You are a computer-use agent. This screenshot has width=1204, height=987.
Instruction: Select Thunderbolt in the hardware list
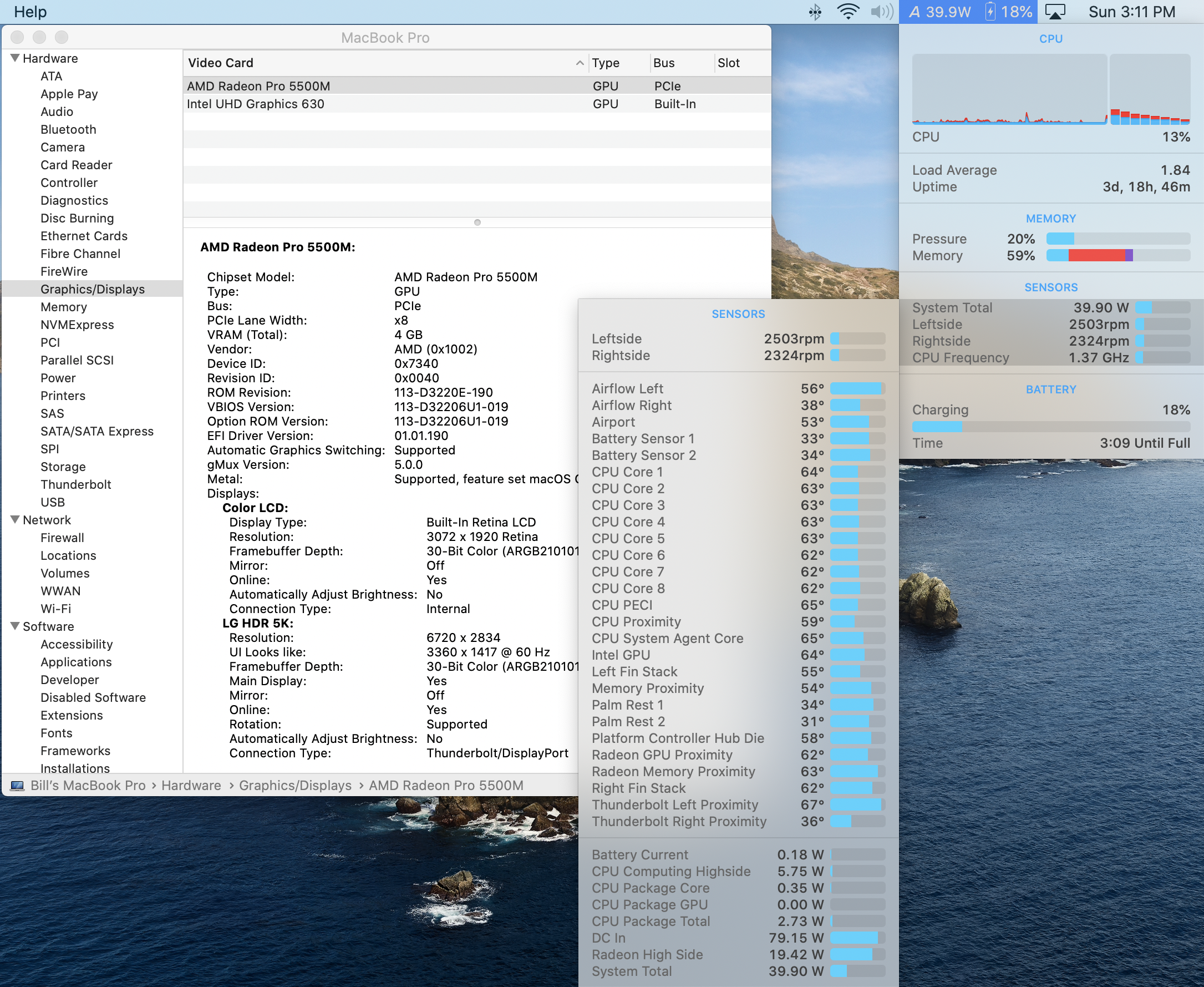tap(75, 484)
